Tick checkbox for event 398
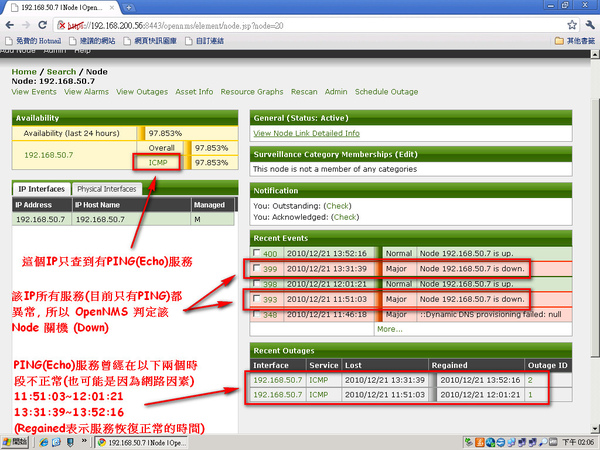The height and width of the screenshot is (450, 600). [256, 284]
